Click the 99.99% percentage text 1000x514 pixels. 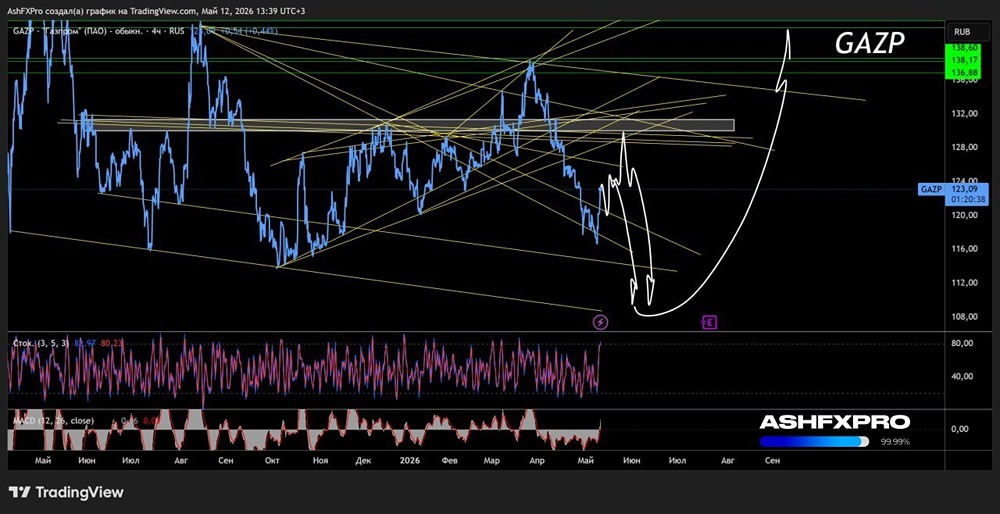coord(895,441)
